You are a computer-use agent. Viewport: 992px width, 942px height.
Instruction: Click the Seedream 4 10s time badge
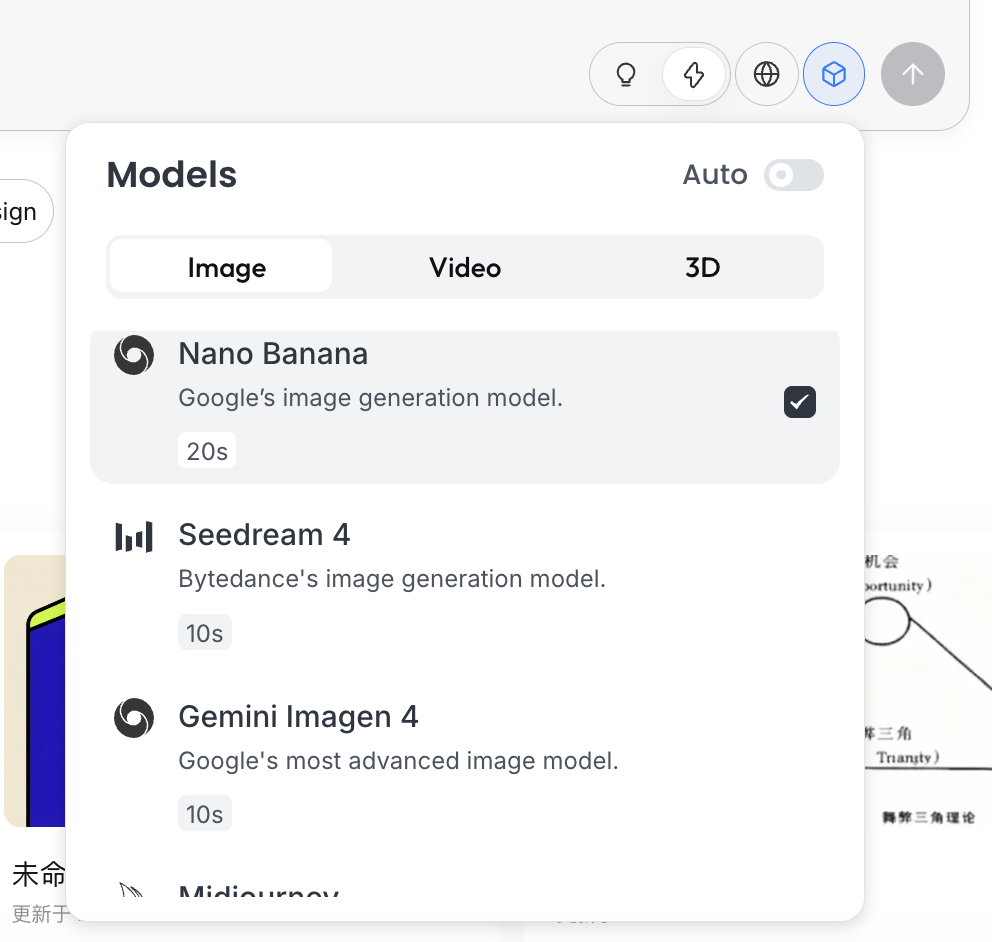point(204,633)
